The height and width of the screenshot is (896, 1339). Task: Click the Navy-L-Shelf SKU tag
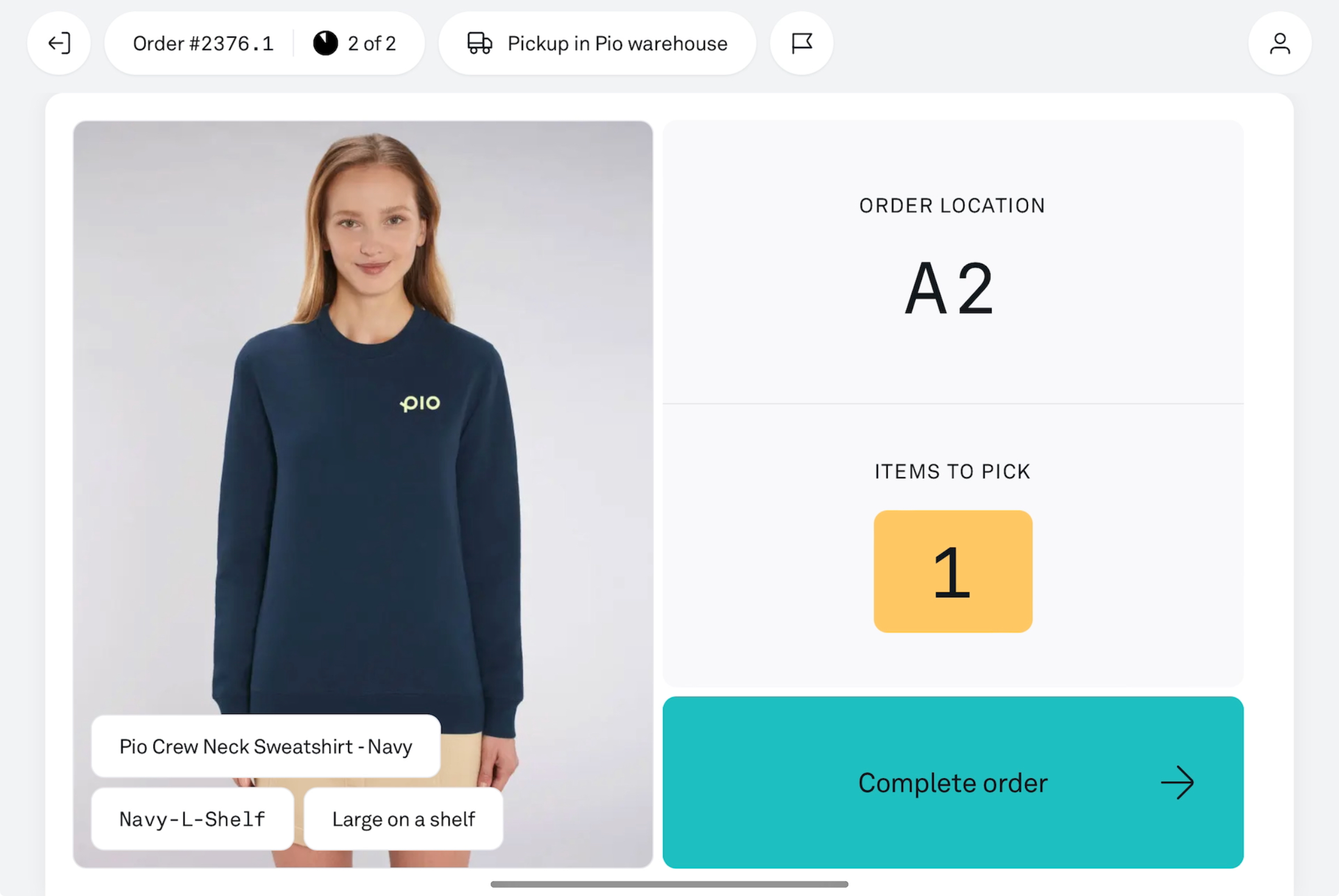pos(192,819)
